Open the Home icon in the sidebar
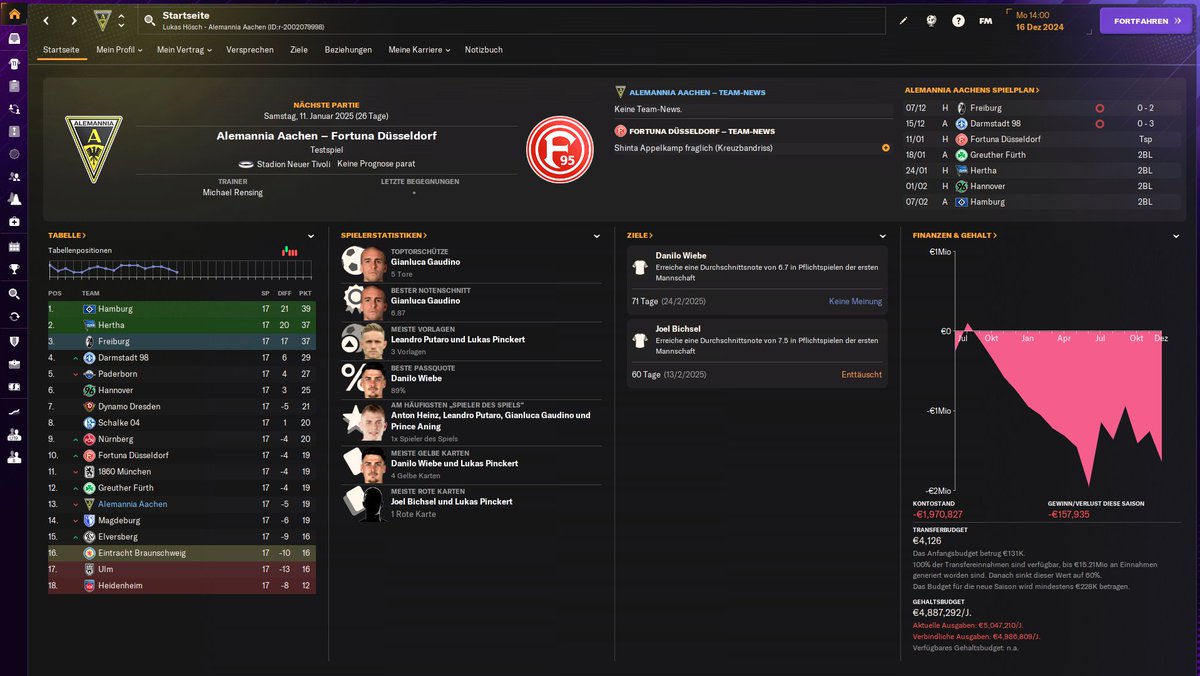Viewport: 1200px width, 676px height. coord(14,15)
